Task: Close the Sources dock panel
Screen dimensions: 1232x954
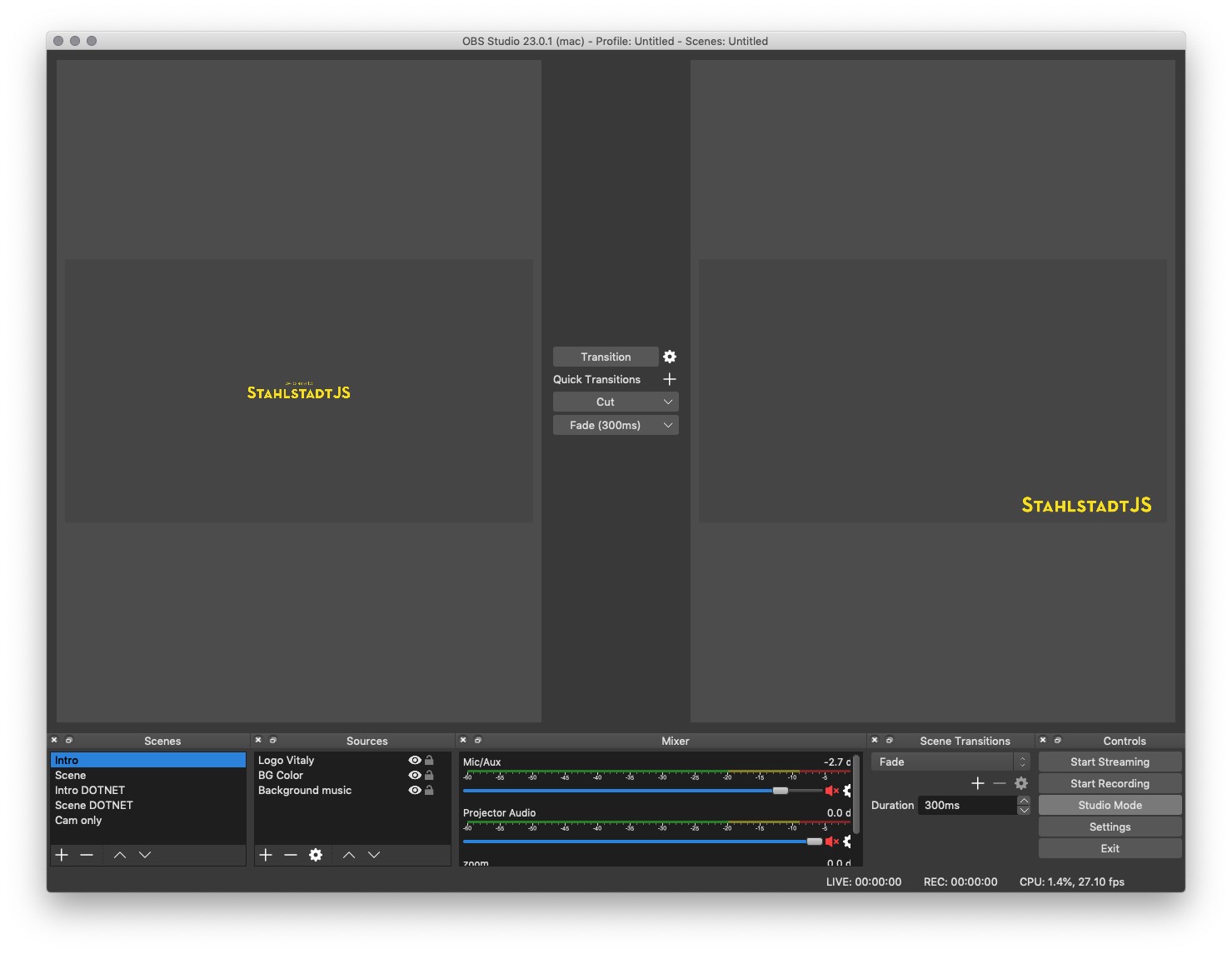Action: (x=258, y=740)
